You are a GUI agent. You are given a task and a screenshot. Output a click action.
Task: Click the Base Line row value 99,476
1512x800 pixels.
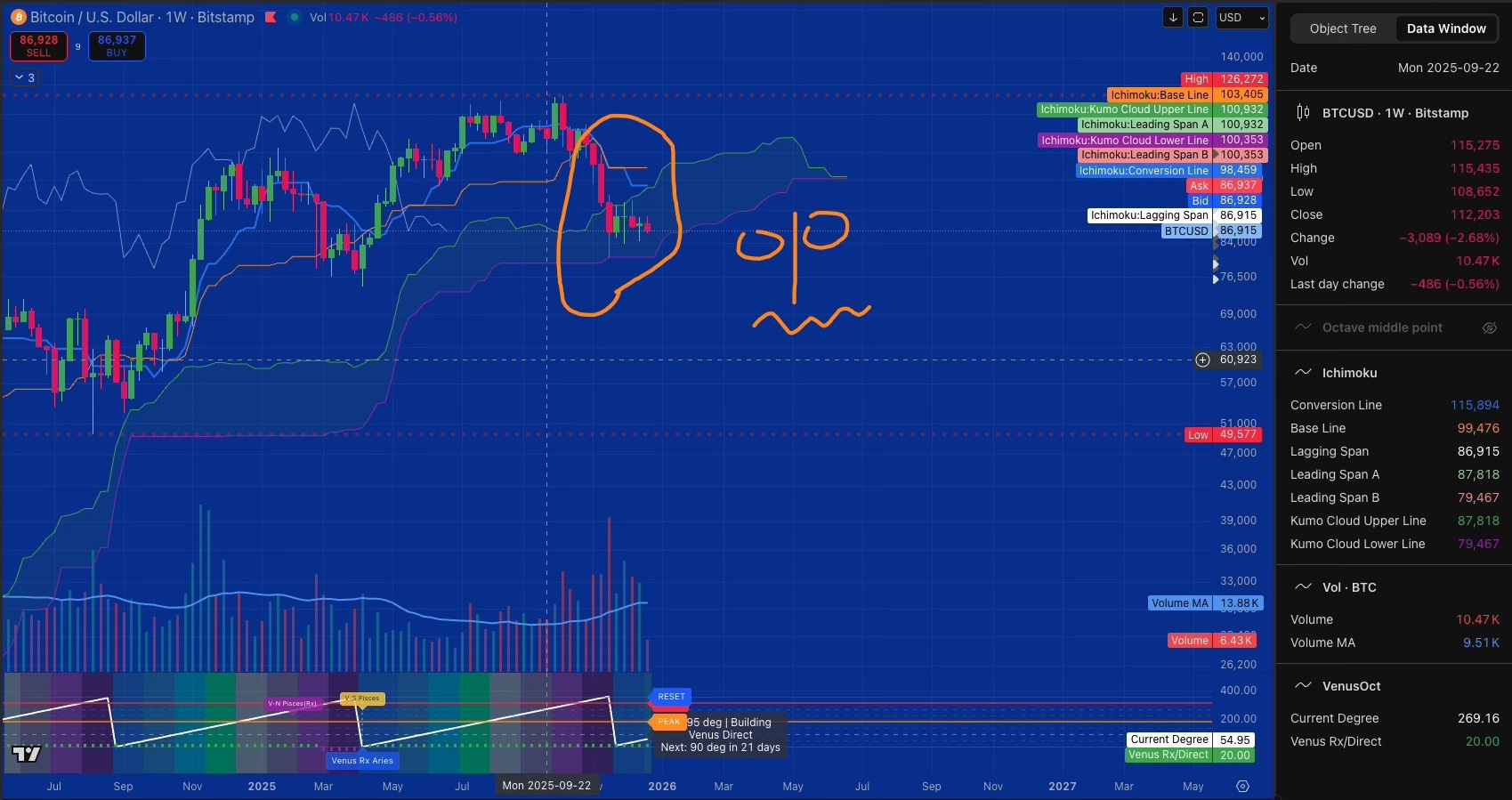click(x=1477, y=428)
